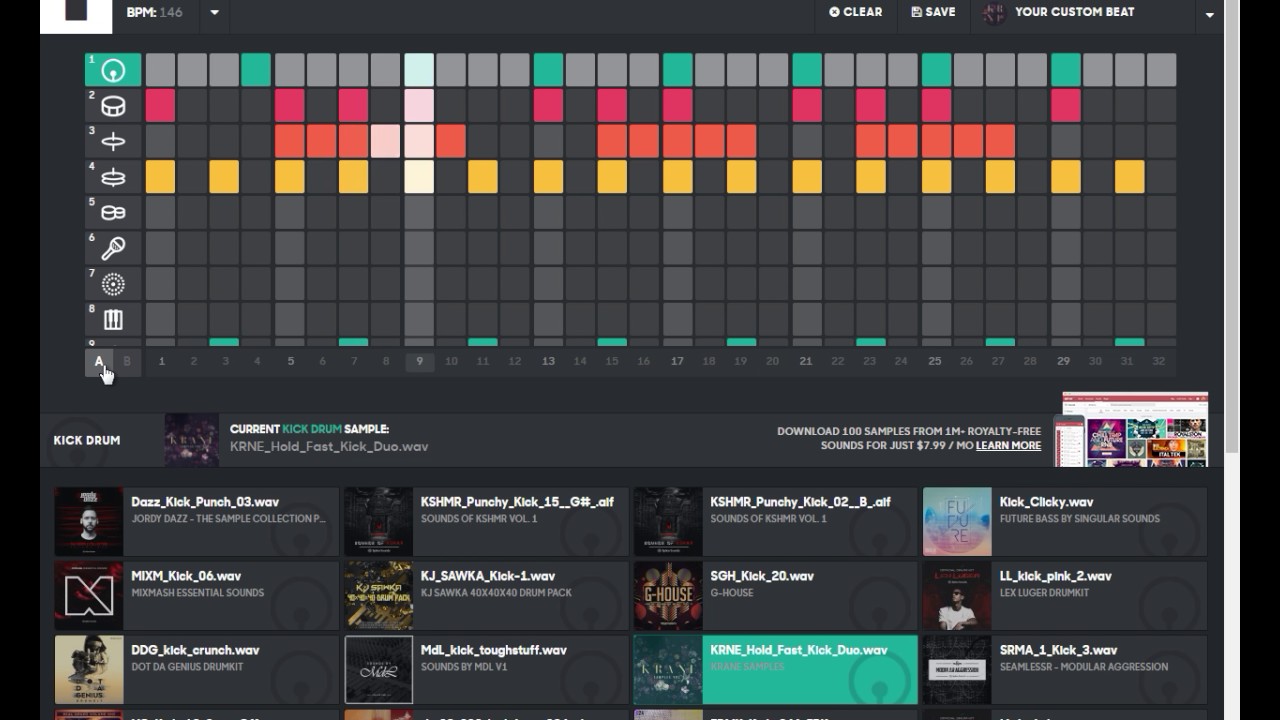Click the Future Bass album art thumbnail
Screen dimensions: 1280x720
pyautogui.click(x=957, y=521)
